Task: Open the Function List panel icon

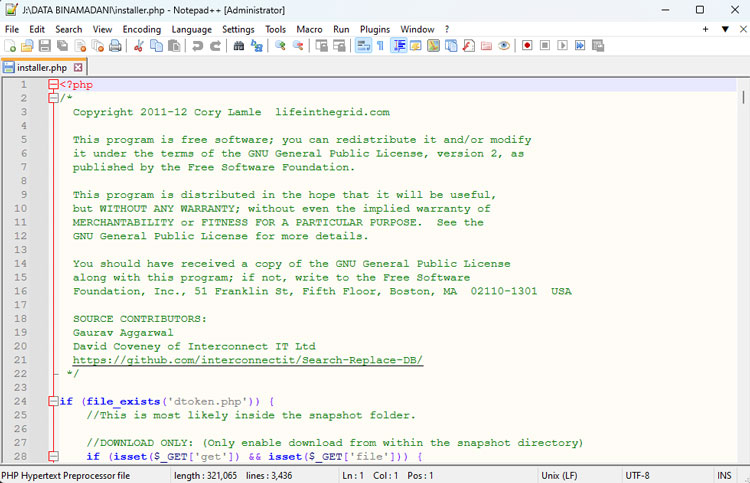Action: (x=469, y=46)
